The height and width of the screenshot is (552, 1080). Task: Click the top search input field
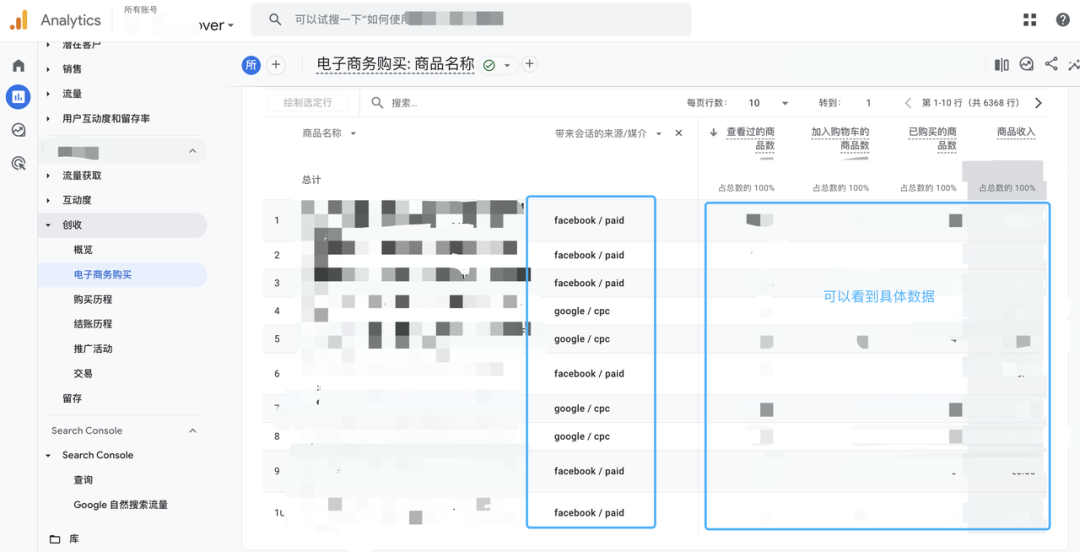[471, 19]
